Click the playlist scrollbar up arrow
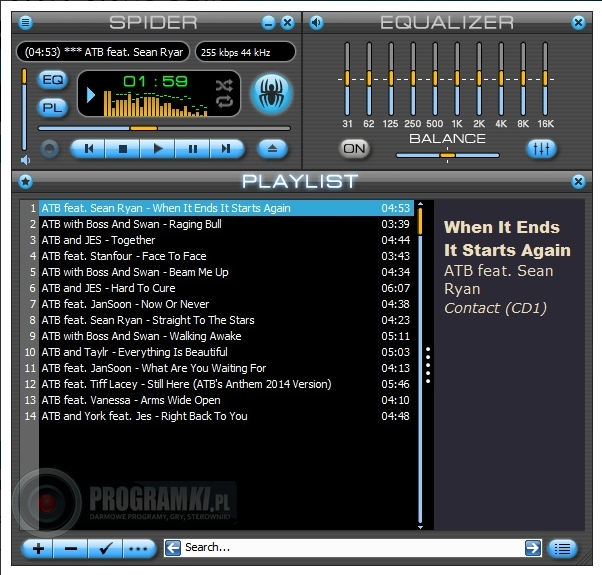Image resolution: width=602 pixels, height=575 pixels. click(x=420, y=204)
